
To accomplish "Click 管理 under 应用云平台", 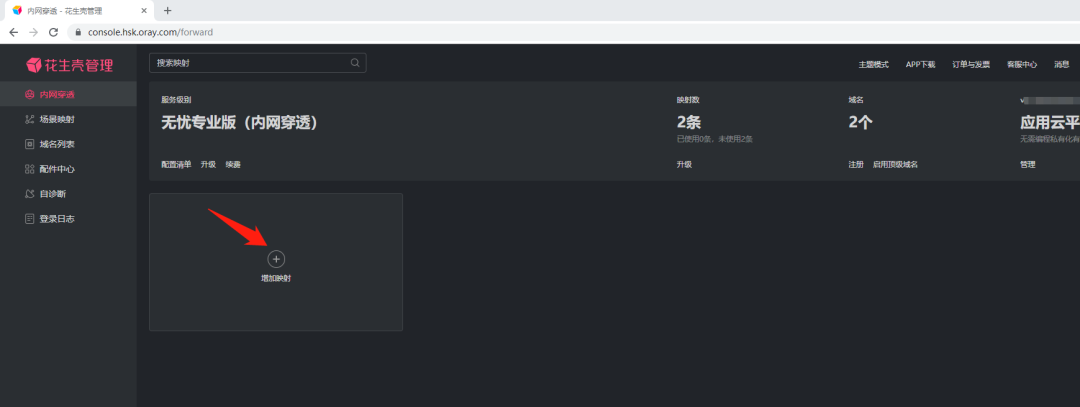I will pos(1028,165).
